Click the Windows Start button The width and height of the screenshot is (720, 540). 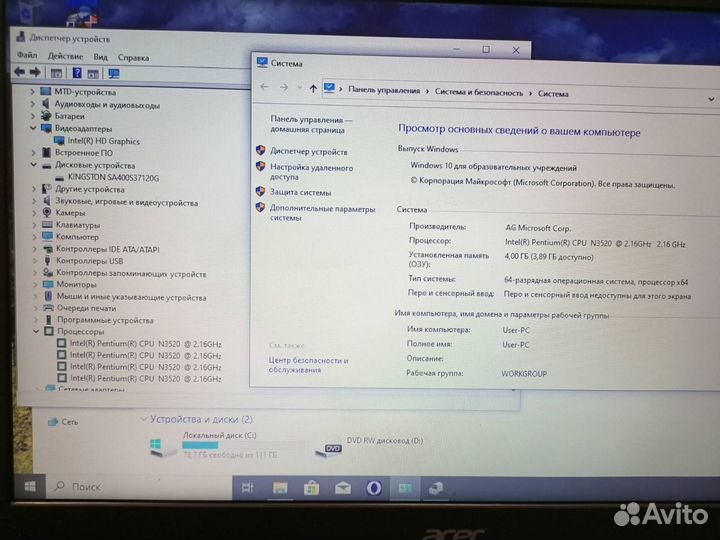coord(30,487)
